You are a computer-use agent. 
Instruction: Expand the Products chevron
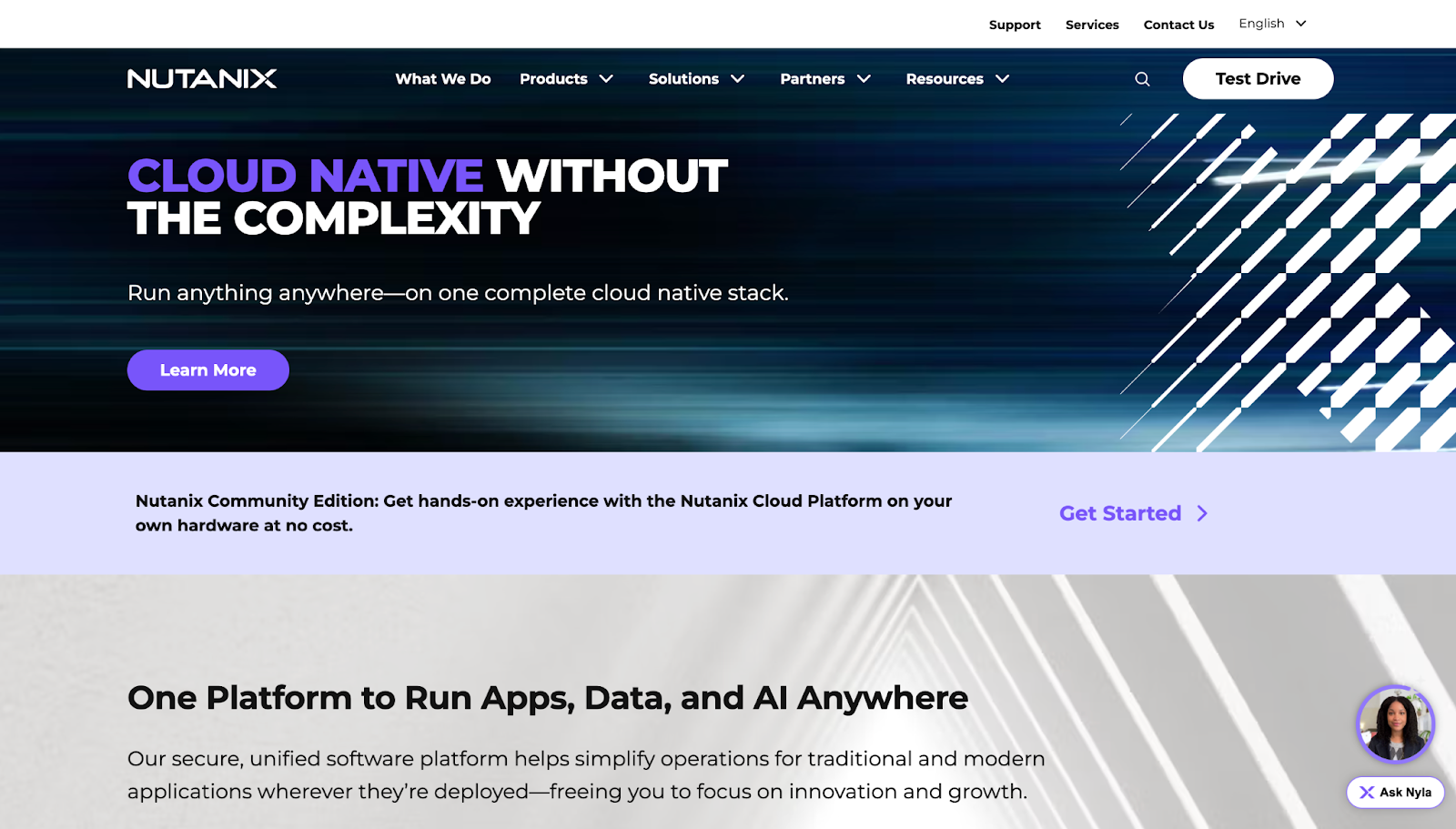point(606,79)
